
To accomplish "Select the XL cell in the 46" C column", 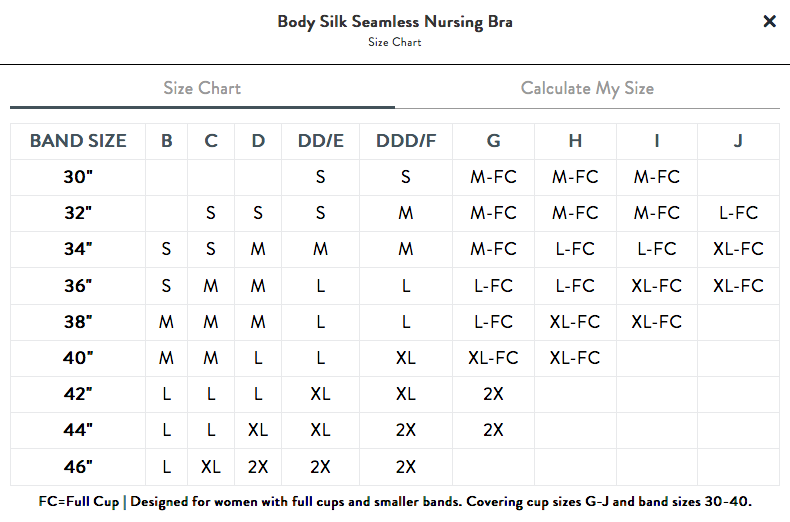I will [x=211, y=466].
